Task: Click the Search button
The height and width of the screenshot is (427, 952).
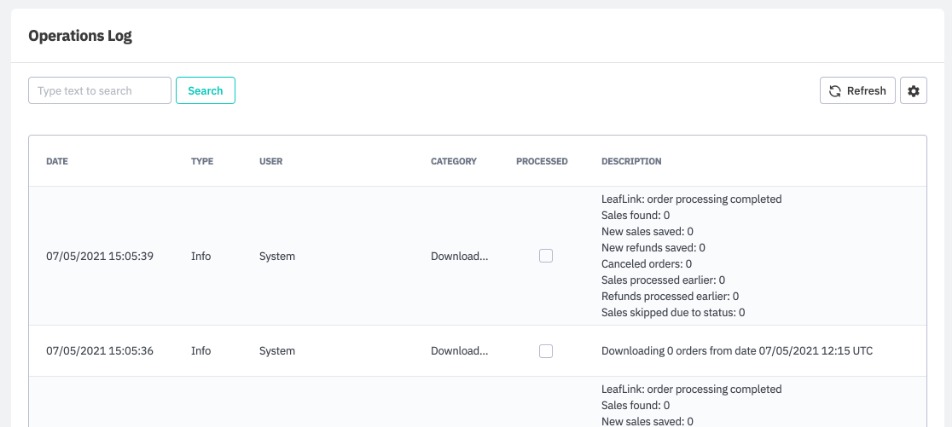Action: click(205, 91)
